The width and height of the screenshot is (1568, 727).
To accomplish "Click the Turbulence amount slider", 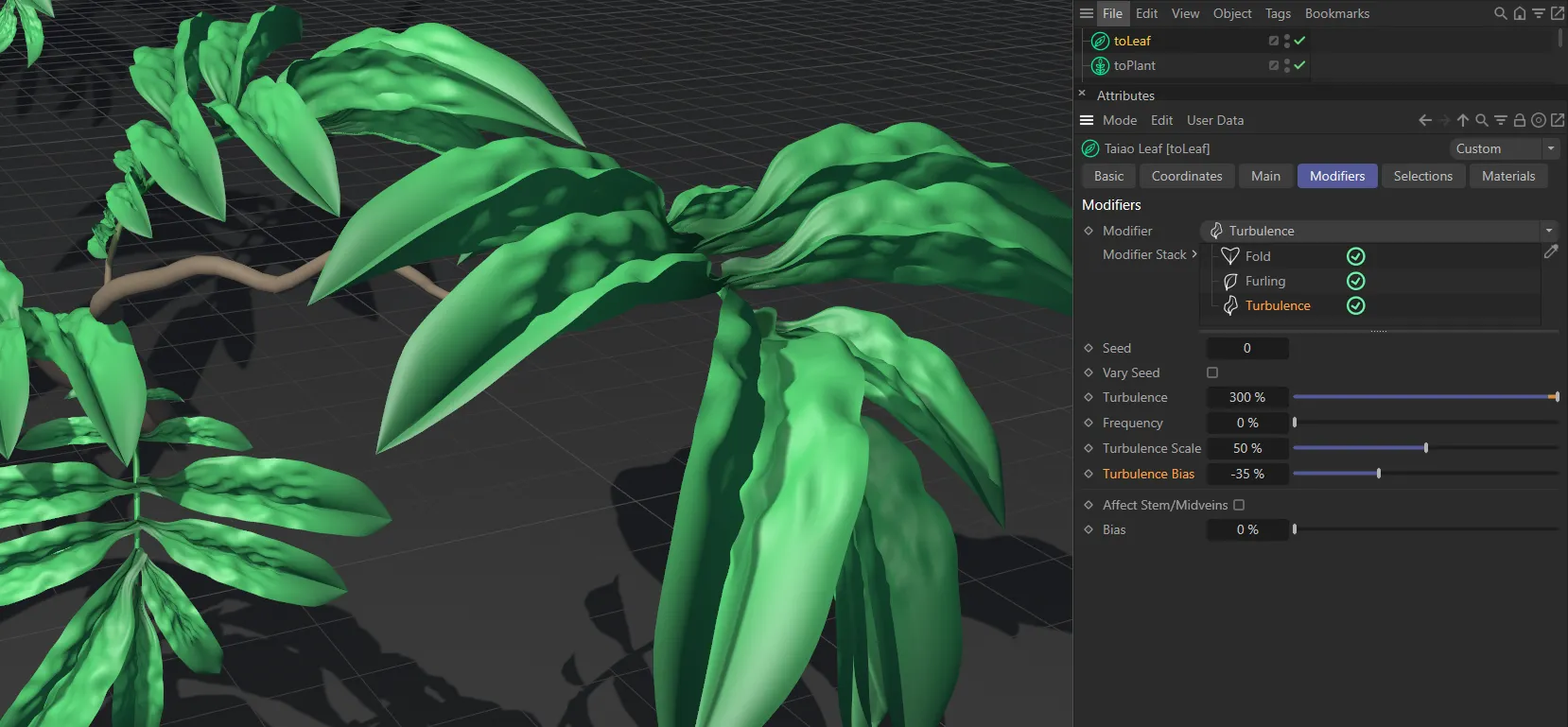I will 1425,397.
